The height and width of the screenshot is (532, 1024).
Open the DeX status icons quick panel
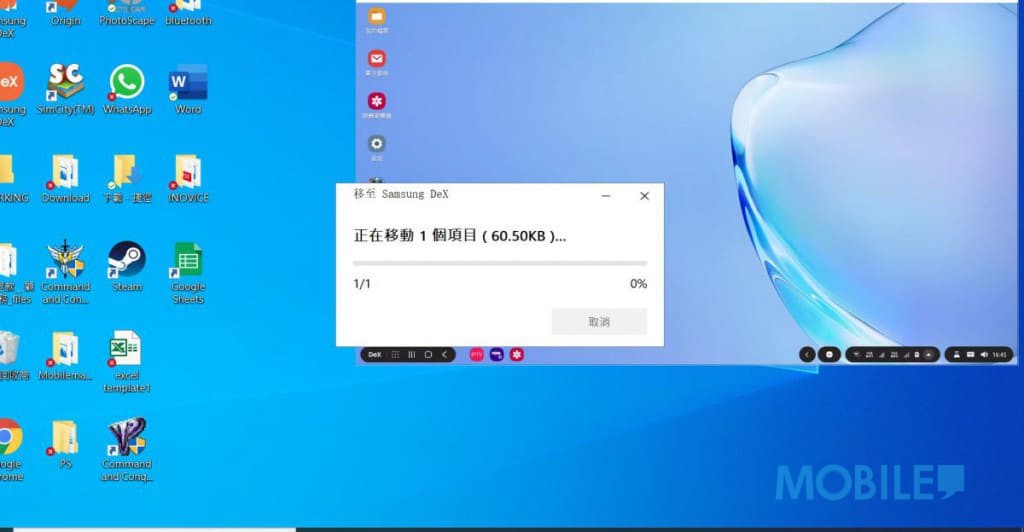pos(892,354)
